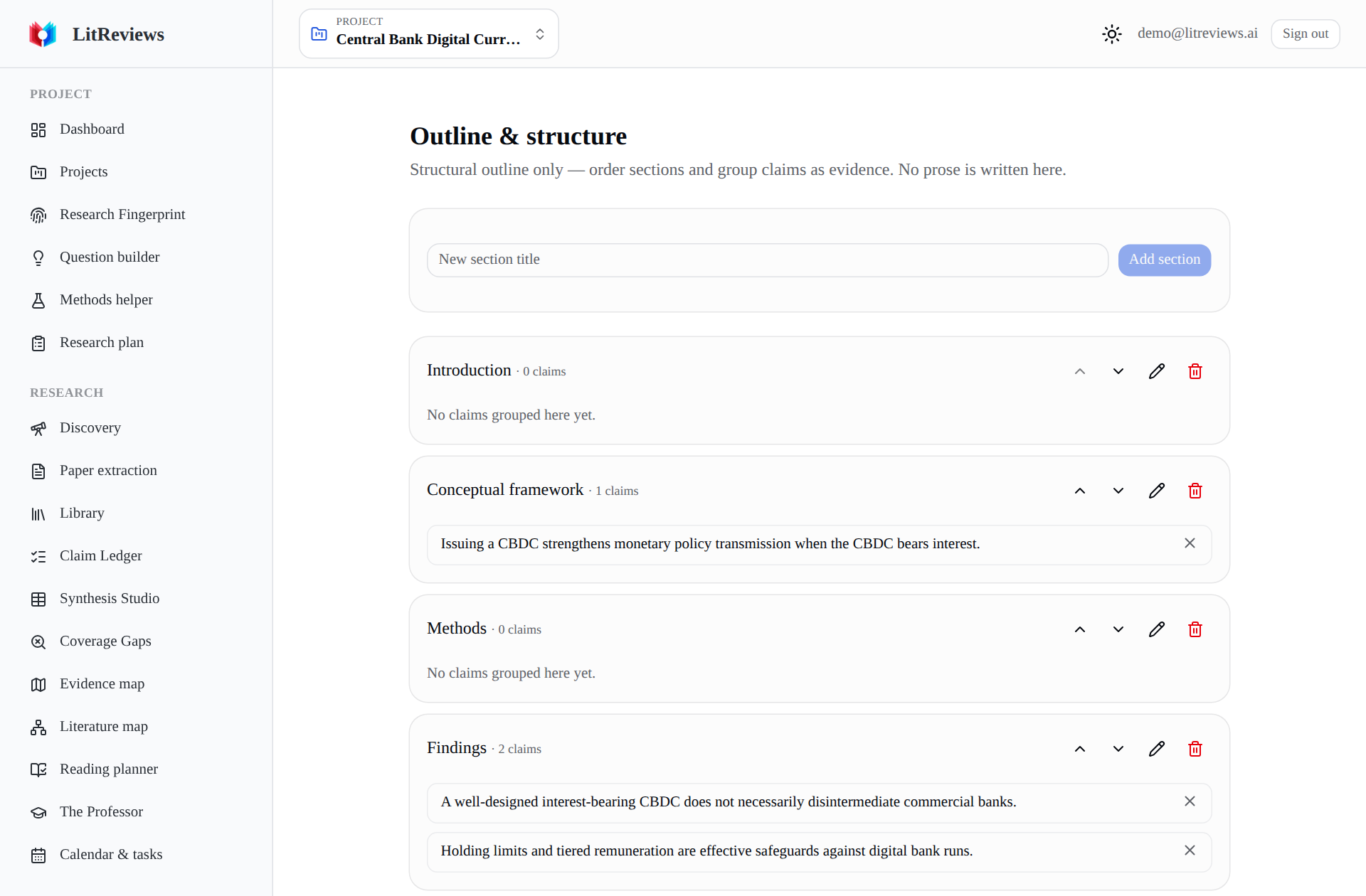The height and width of the screenshot is (896, 1366).
Task: Move the Conceptual framework section up
Action: pos(1080,491)
